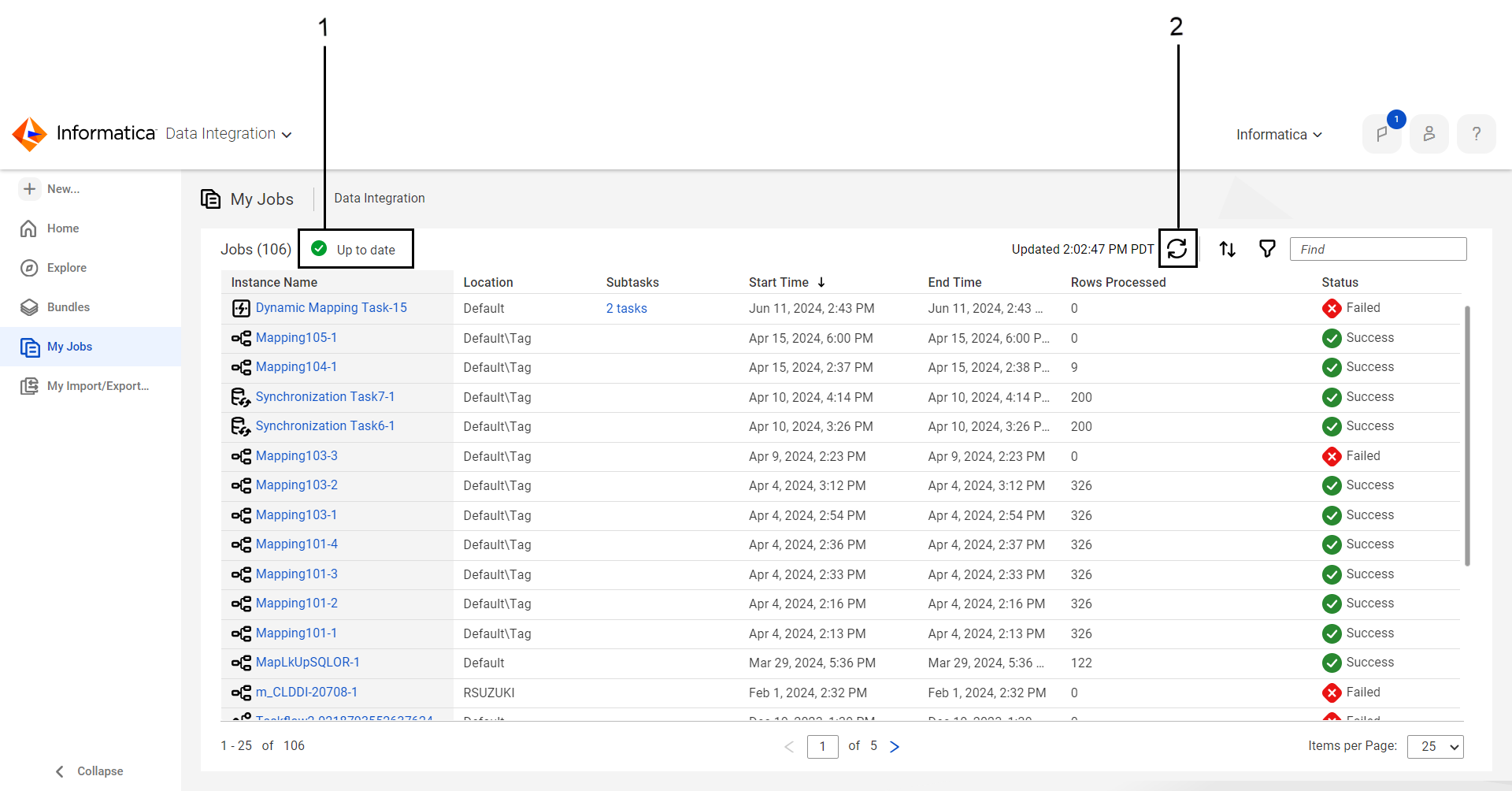Click the Mapping101-1 mapping icon

pos(241,633)
